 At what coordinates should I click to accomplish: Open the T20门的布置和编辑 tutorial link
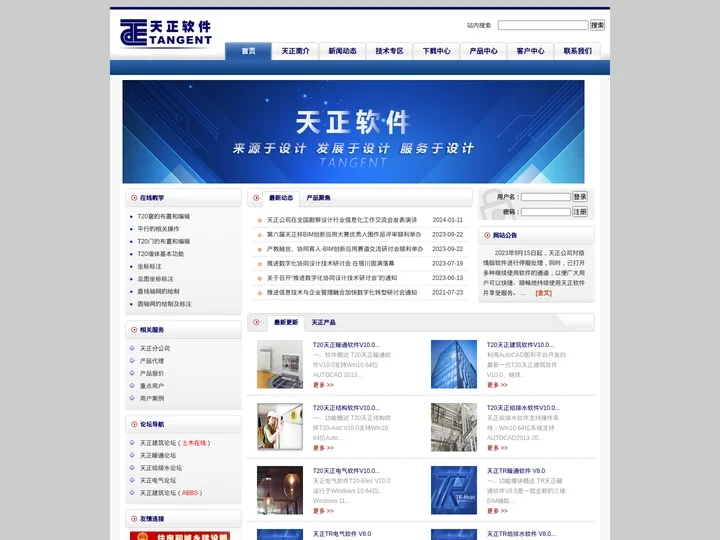163,241
